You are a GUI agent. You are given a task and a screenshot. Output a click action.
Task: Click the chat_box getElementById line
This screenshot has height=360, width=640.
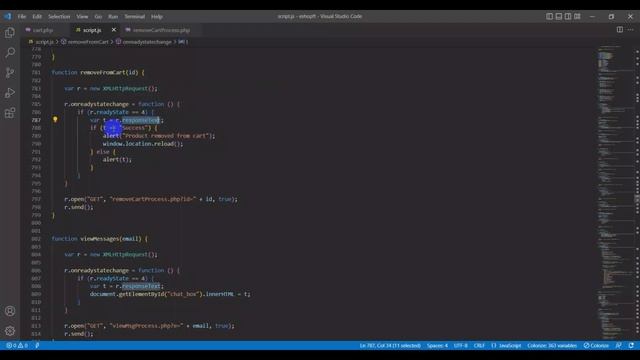tap(170, 294)
